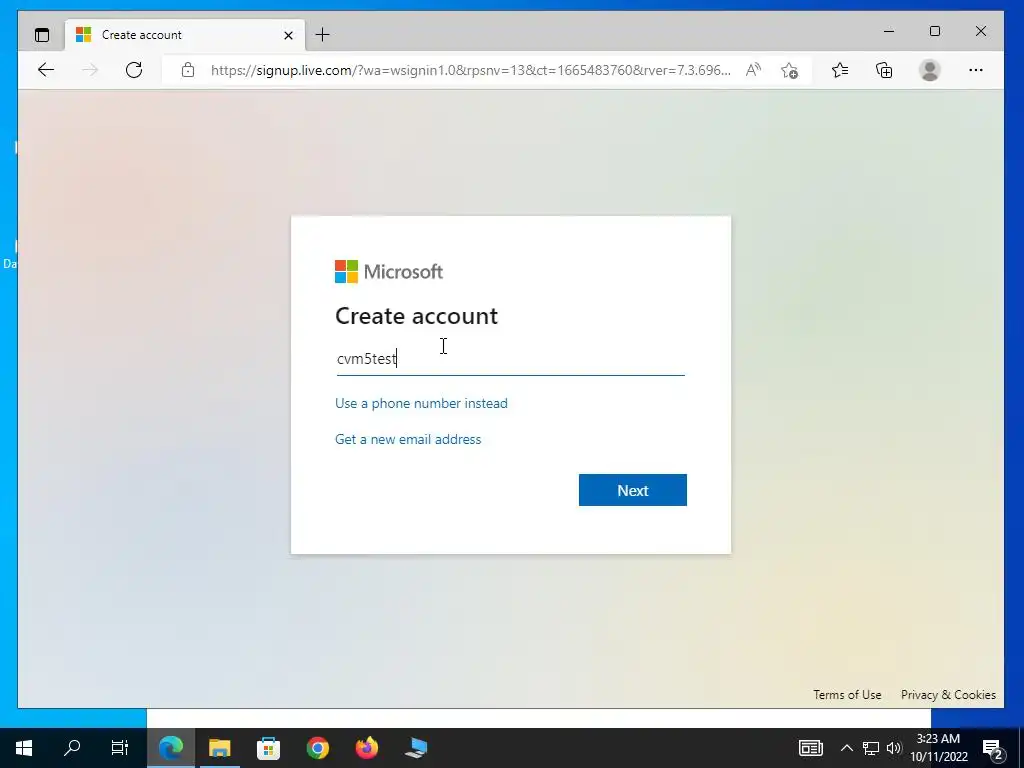Open the computer app in taskbar
The height and width of the screenshot is (768, 1024).
coord(416,748)
